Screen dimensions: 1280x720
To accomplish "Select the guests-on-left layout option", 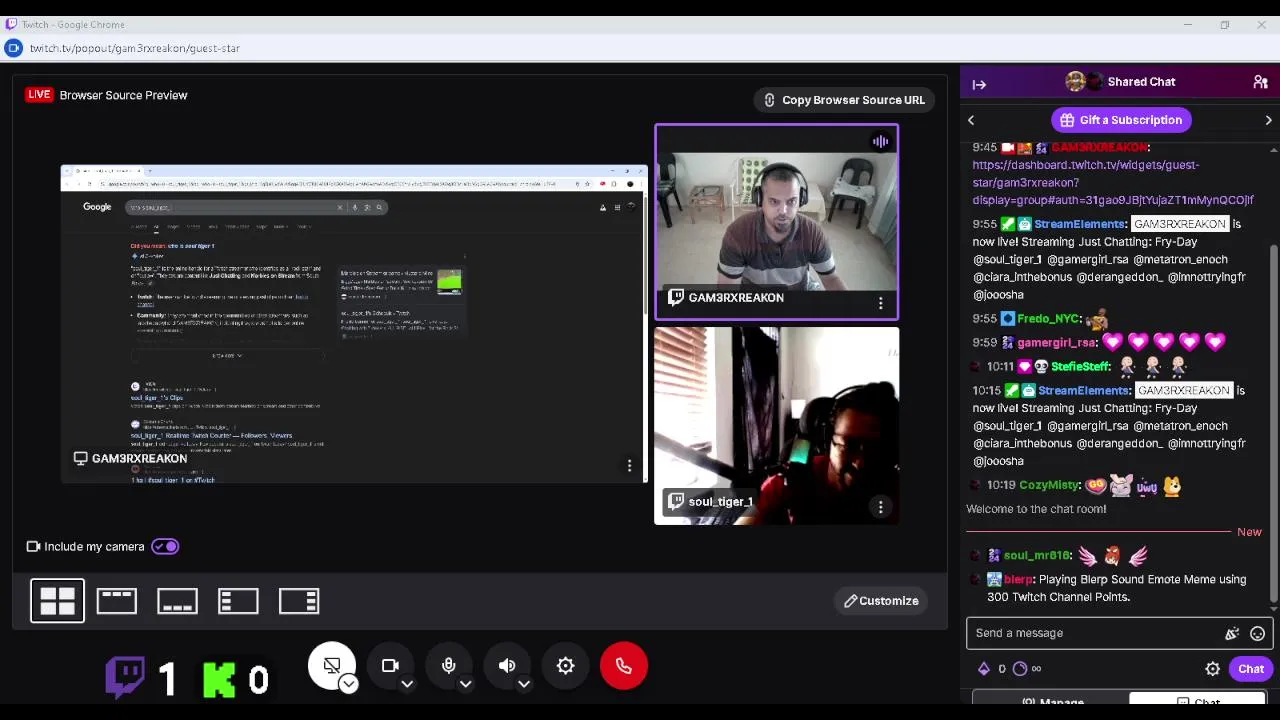I will tap(238, 601).
